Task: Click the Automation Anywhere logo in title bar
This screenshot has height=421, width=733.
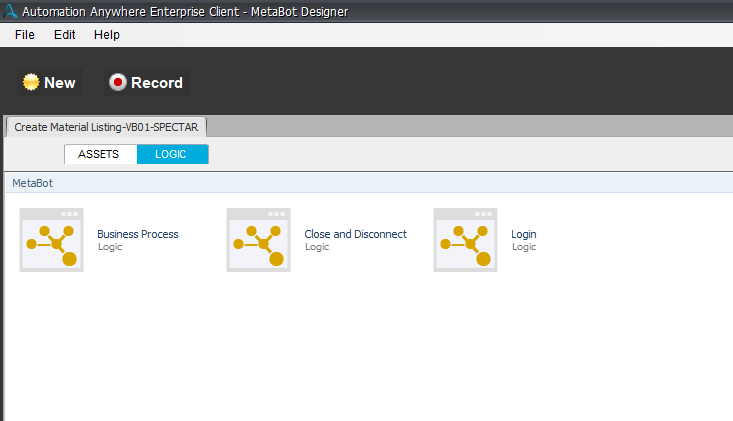Action: tap(10, 11)
